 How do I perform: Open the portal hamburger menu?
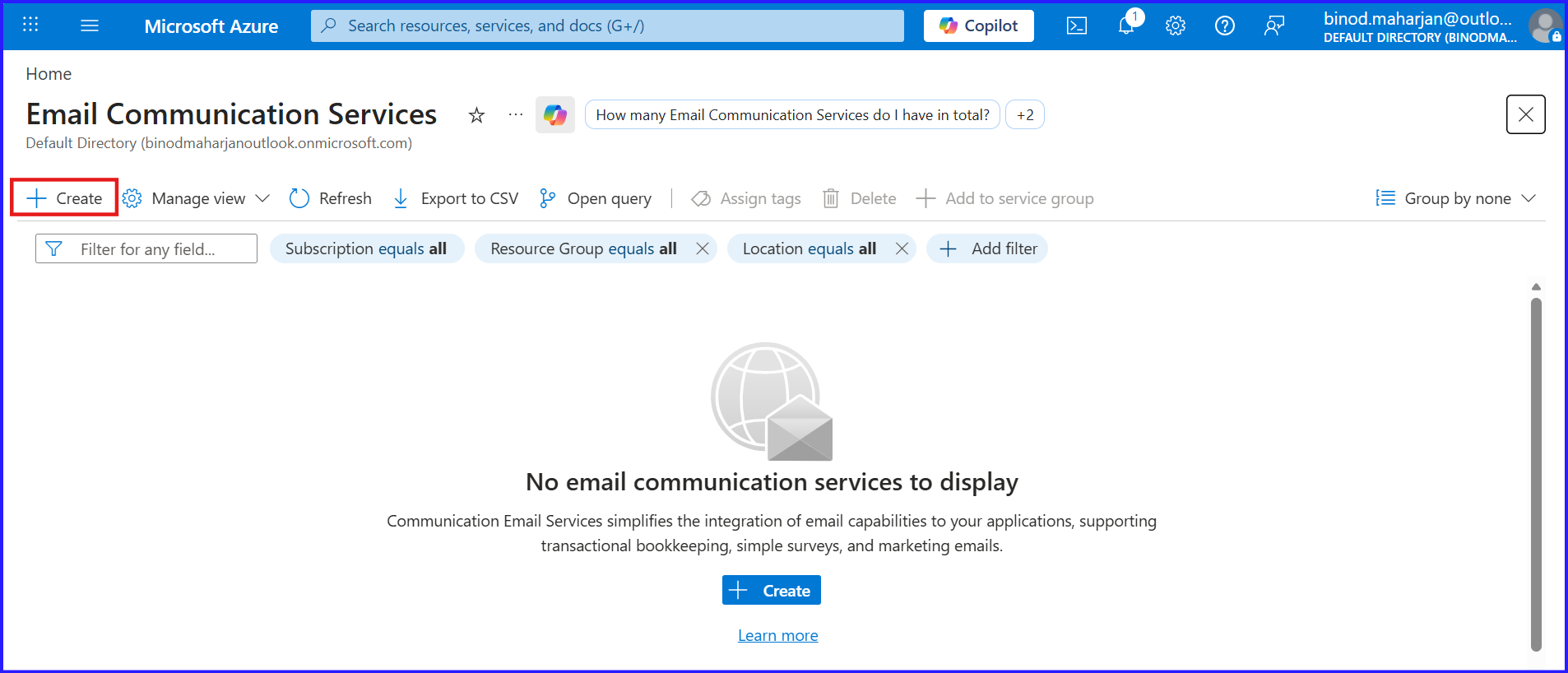coord(90,26)
